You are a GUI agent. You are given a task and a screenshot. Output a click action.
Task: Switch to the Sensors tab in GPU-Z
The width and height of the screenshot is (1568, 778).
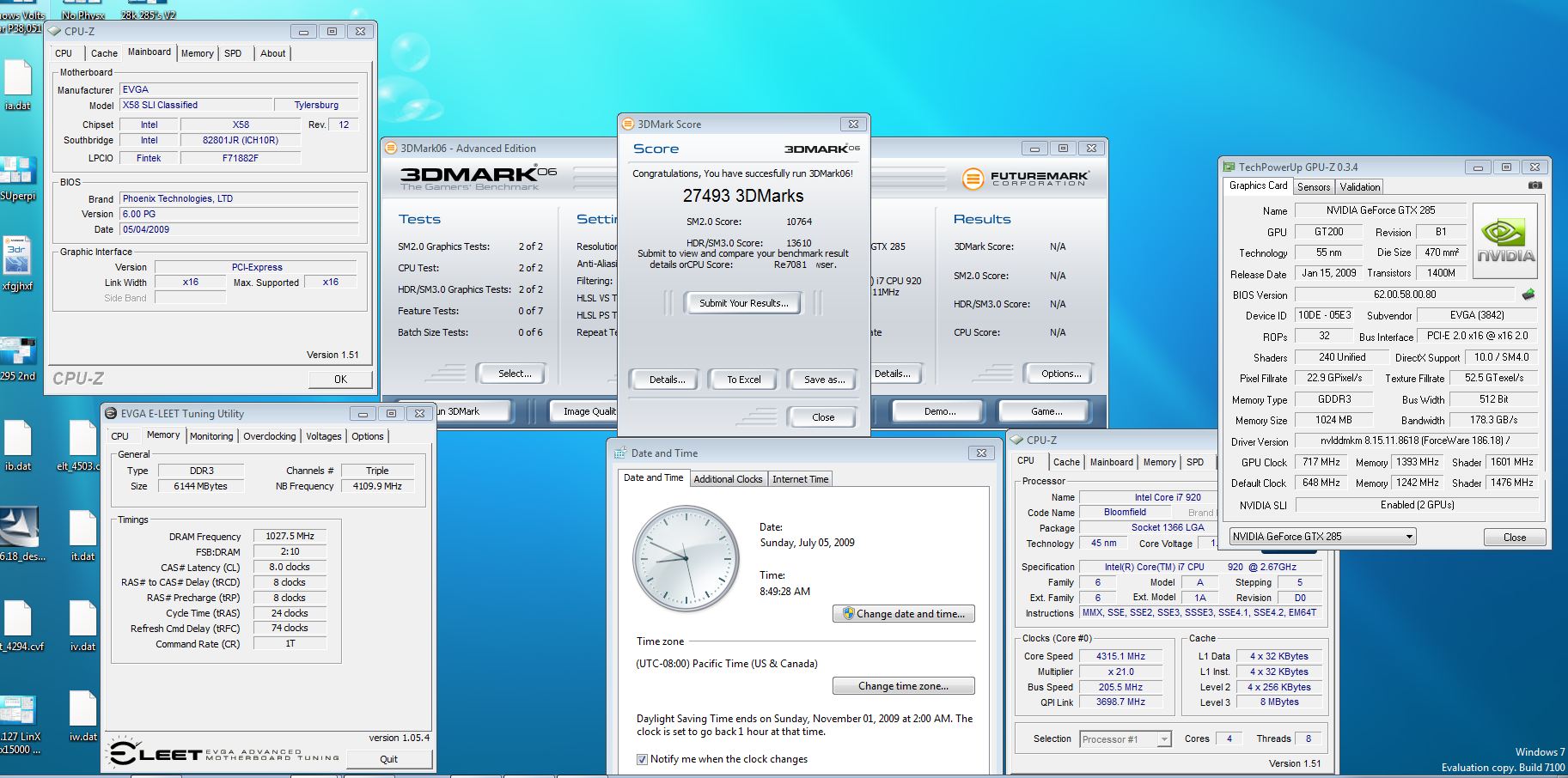point(1314,186)
